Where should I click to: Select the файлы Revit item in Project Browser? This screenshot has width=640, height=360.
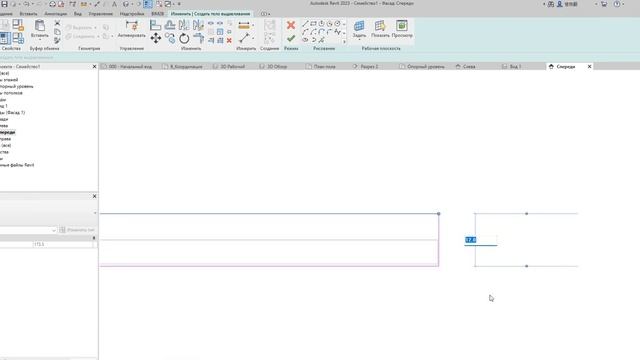tap(17, 165)
